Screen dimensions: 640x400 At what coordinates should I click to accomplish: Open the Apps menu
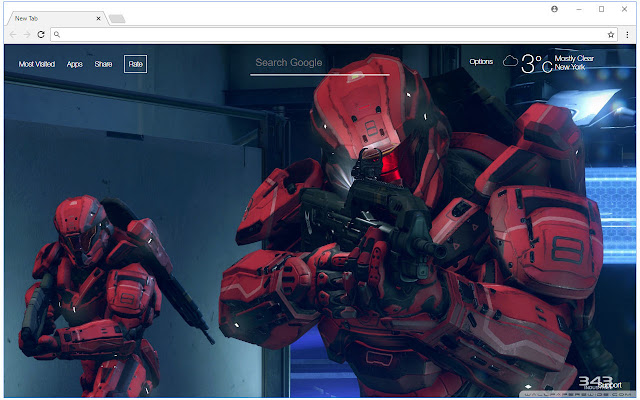point(75,64)
